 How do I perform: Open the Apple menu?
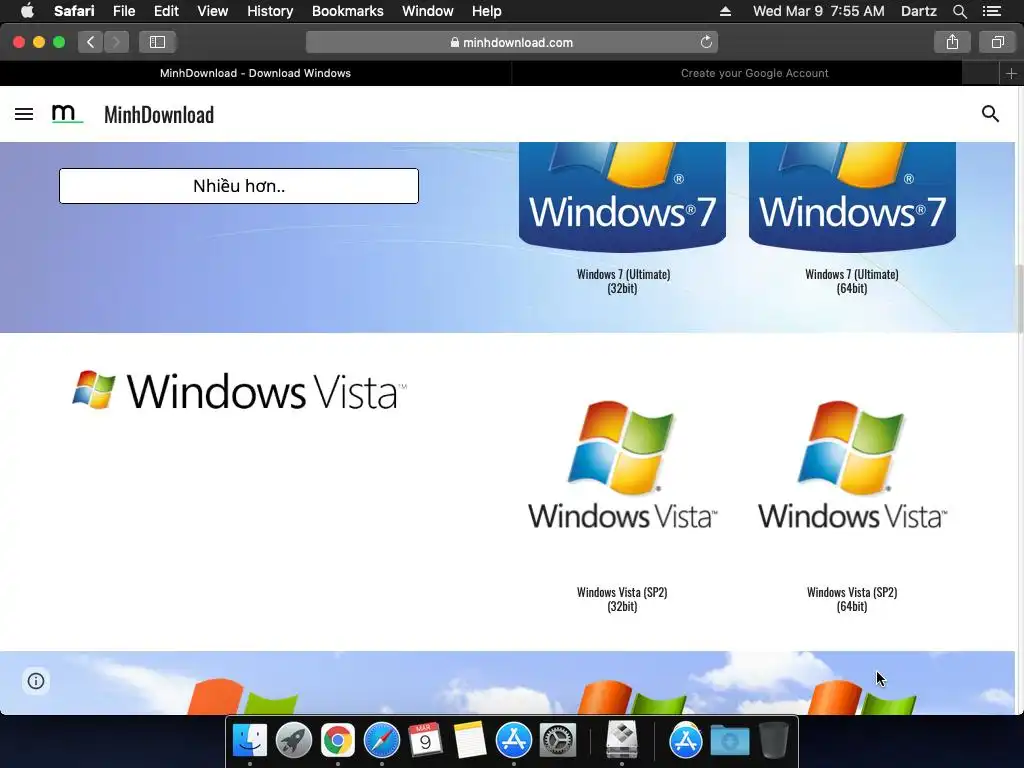click(x=27, y=11)
